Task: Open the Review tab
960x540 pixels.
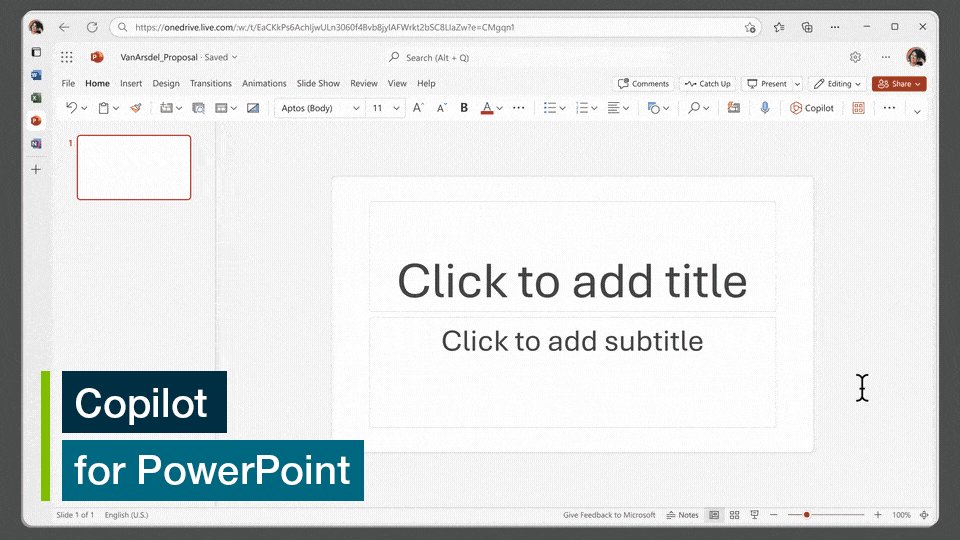Action: click(364, 84)
